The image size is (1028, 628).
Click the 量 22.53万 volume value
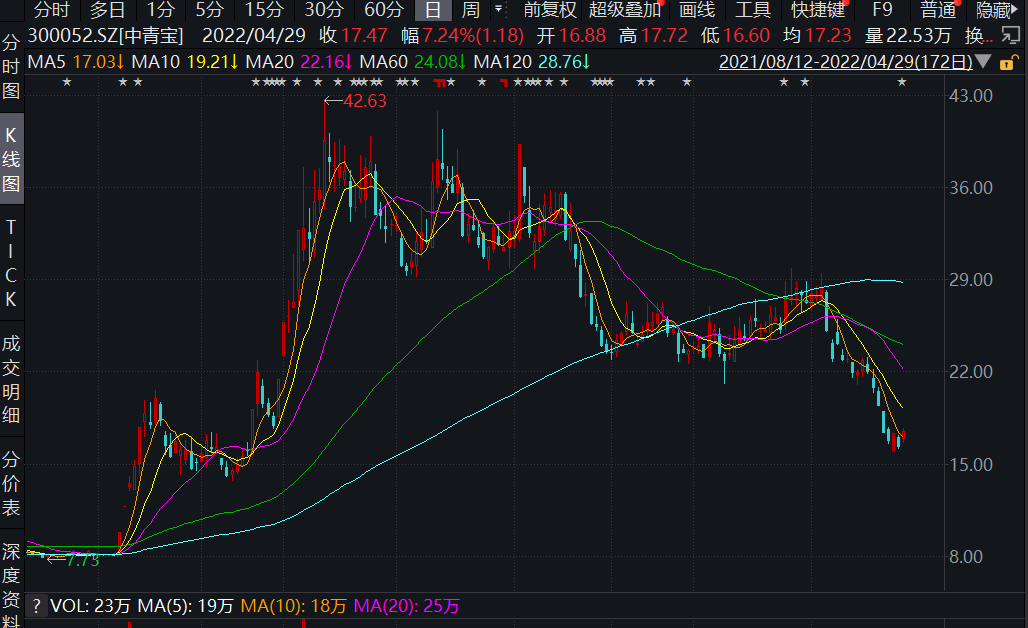(x=908, y=35)
